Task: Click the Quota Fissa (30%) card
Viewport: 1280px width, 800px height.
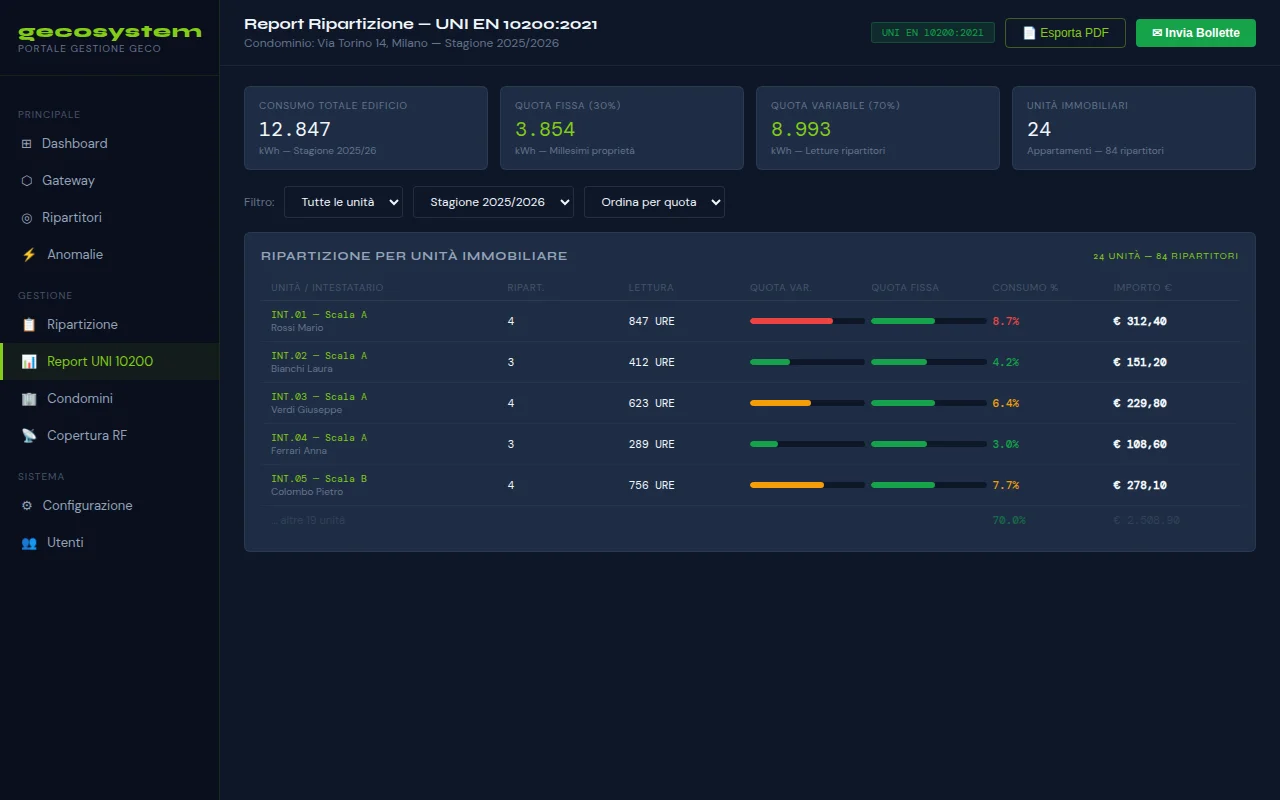Action: [x=622, y=128]
